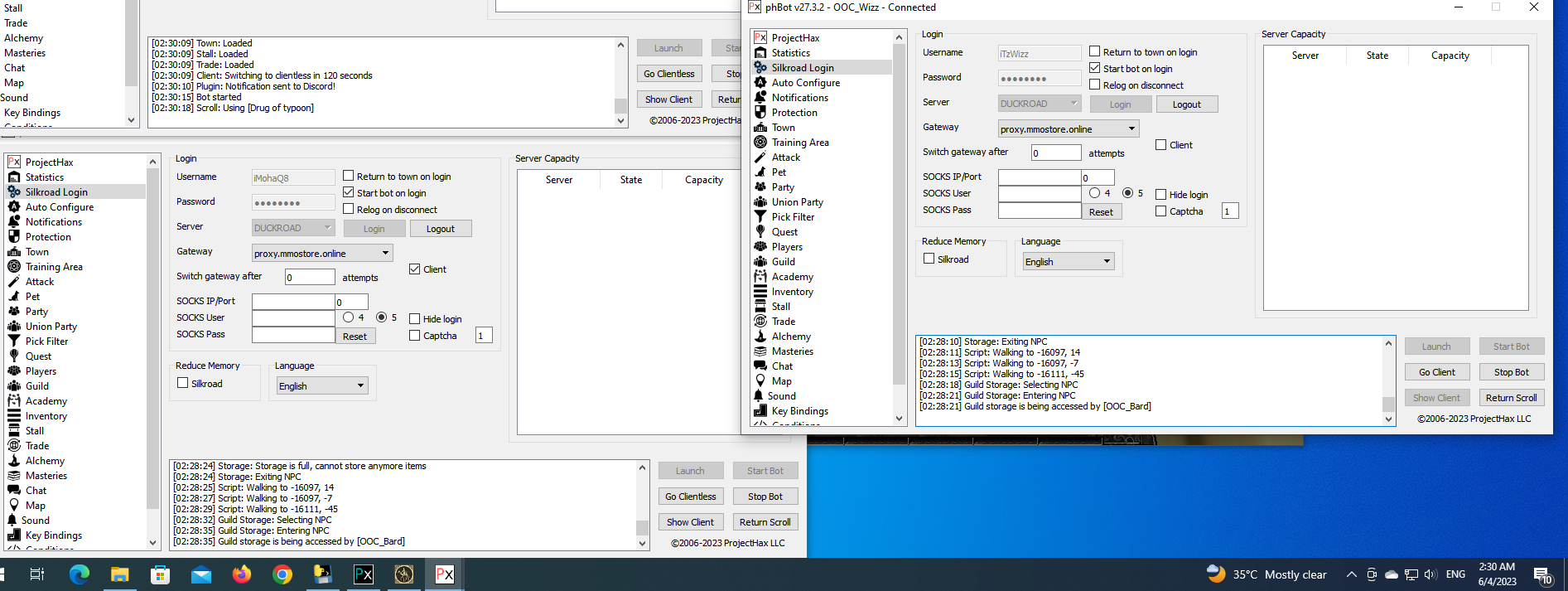Click the Go Client button
This screenshot has height=591, width=1568.
(x=1436, y=372)
